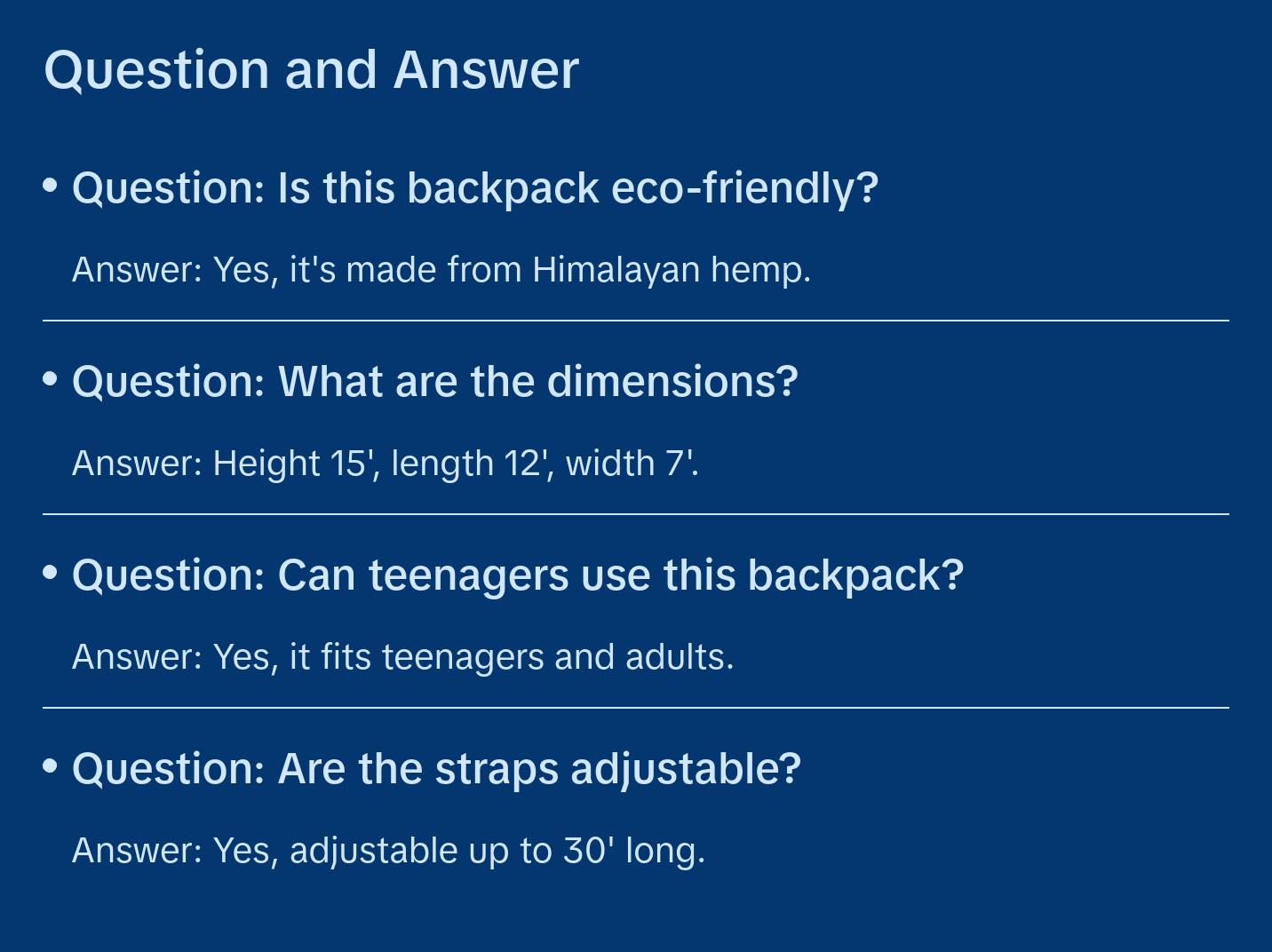
Task: Click the bullet beside the eco-friendly question
Action: [x=51, y=186]
